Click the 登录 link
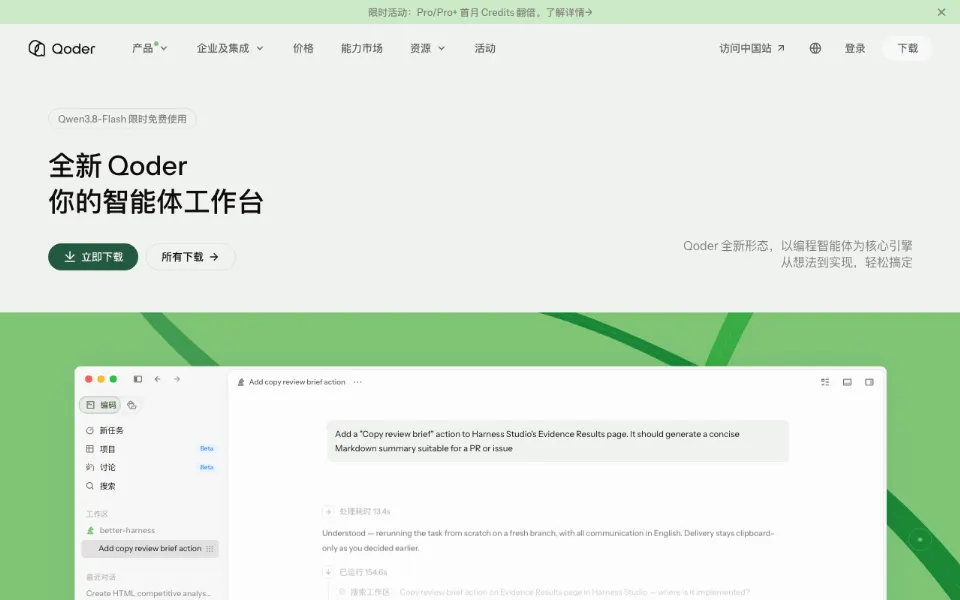Image resolution: width=960 pixels, height=600 pixels. click(855, 48)
